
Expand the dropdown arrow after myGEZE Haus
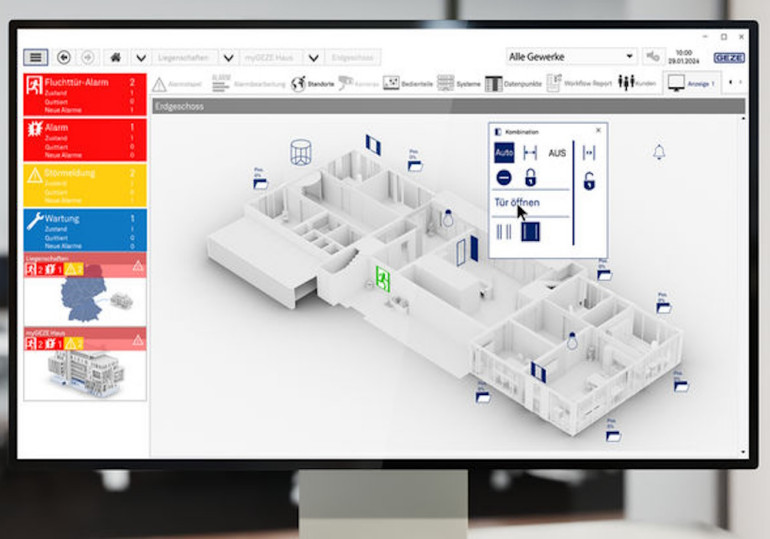pyautogui.click(x=314, y=58)
